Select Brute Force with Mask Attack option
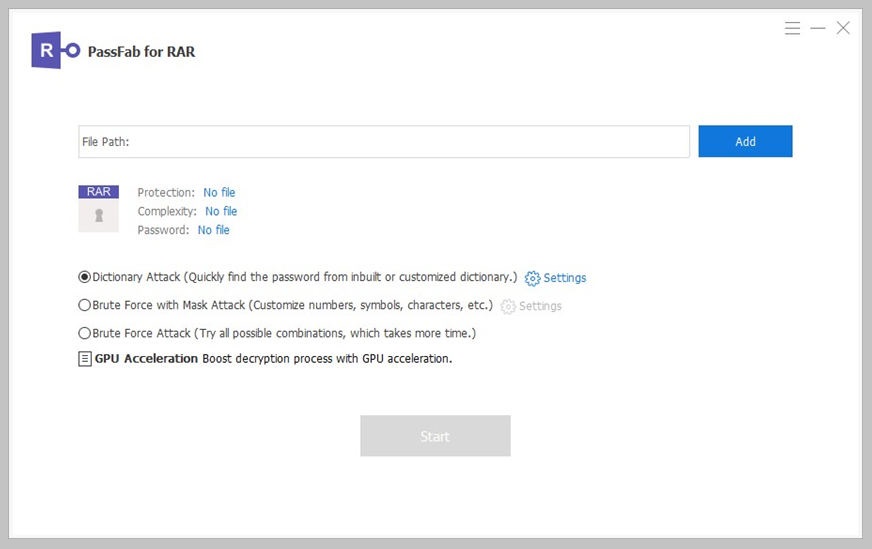Screen dimensions: 872x549 (x=85, y=305)
